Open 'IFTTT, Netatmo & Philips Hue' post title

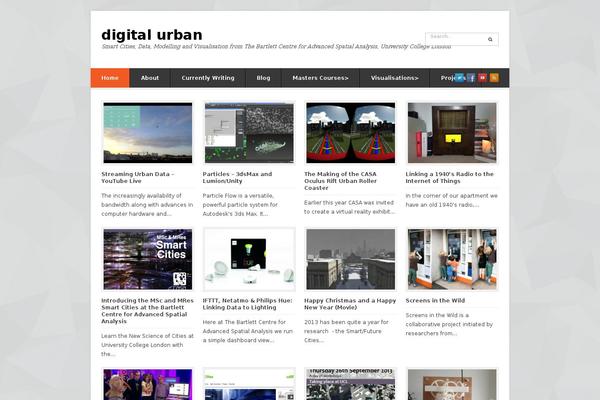(x=248, y=304)
